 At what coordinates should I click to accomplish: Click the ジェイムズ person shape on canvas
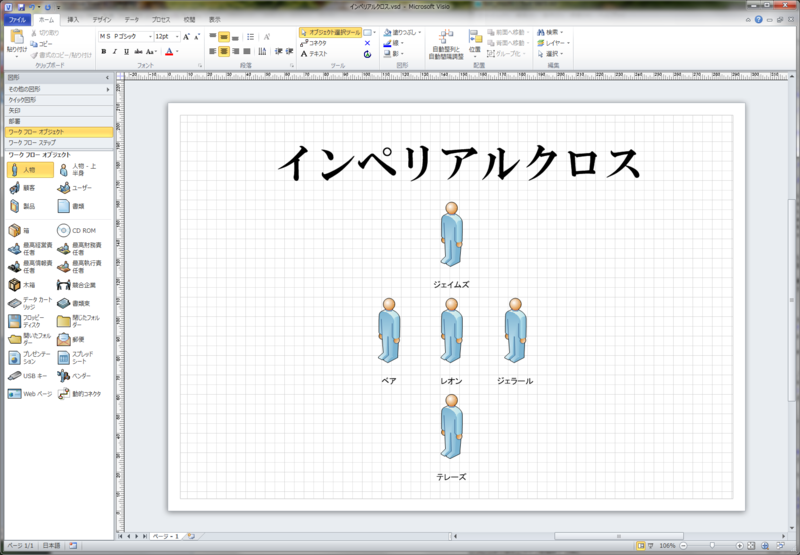[x=452, y=235]
